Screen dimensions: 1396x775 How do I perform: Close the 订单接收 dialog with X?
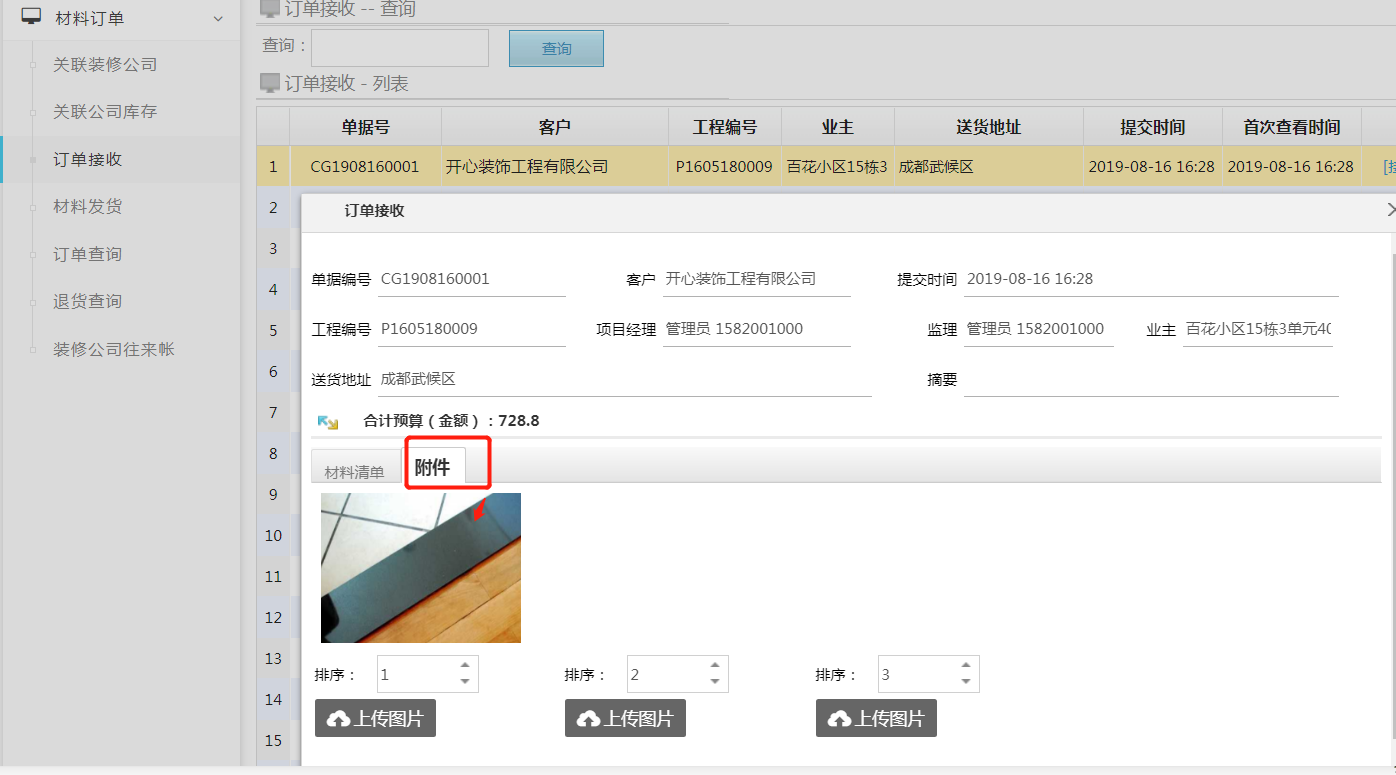pos(1390,210)
